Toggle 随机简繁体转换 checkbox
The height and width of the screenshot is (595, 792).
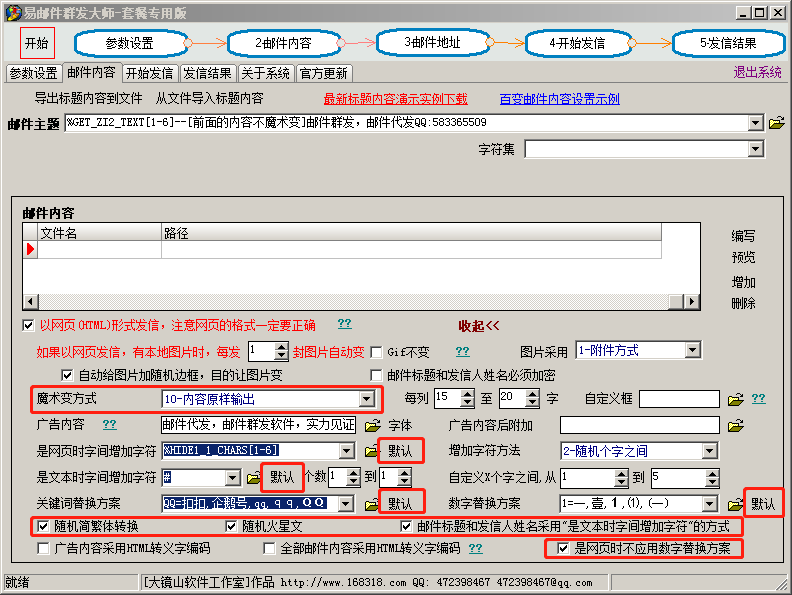coord(43,526)
